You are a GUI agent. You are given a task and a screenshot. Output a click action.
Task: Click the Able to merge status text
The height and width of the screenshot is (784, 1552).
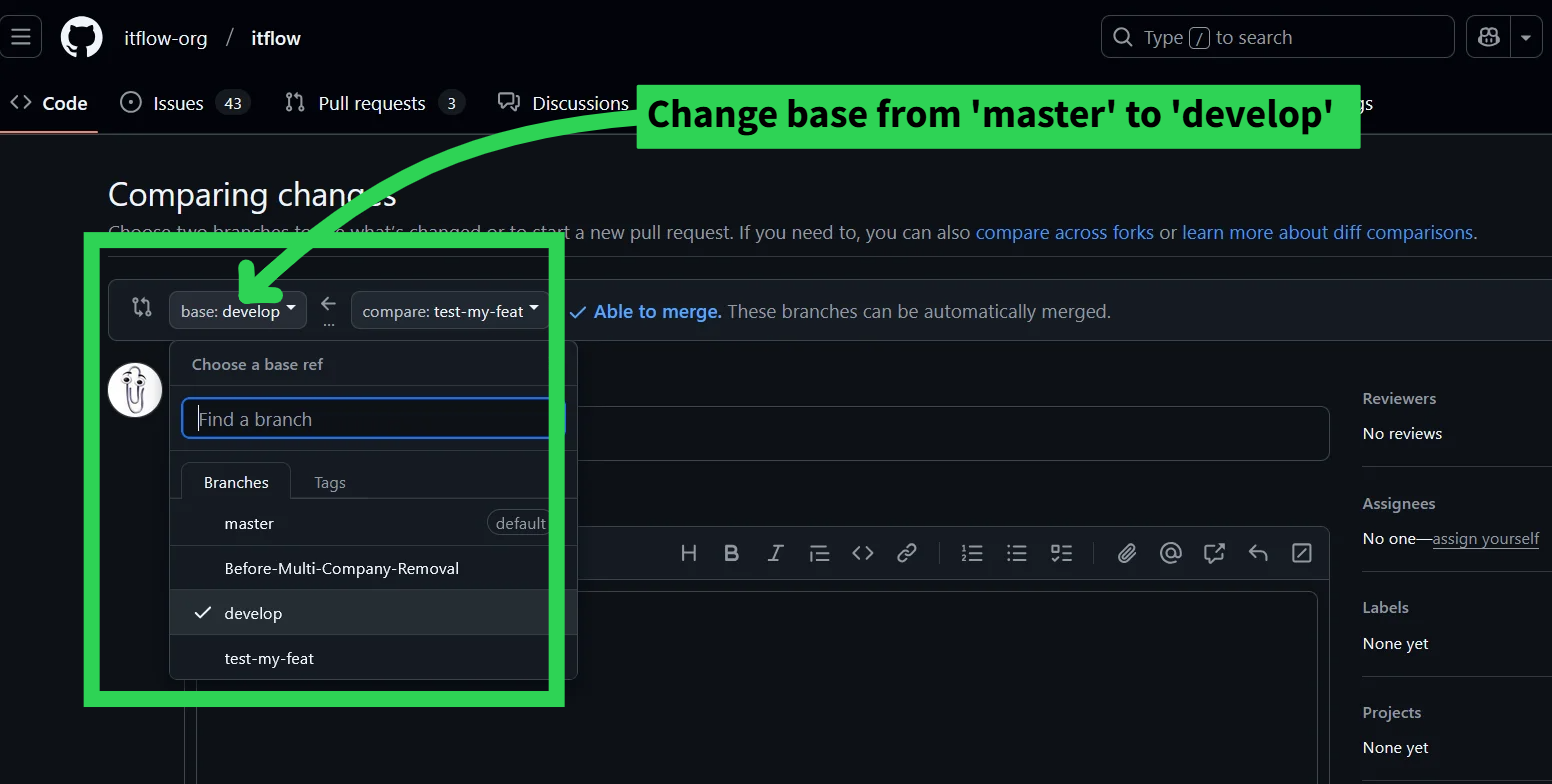click(657, 312)
